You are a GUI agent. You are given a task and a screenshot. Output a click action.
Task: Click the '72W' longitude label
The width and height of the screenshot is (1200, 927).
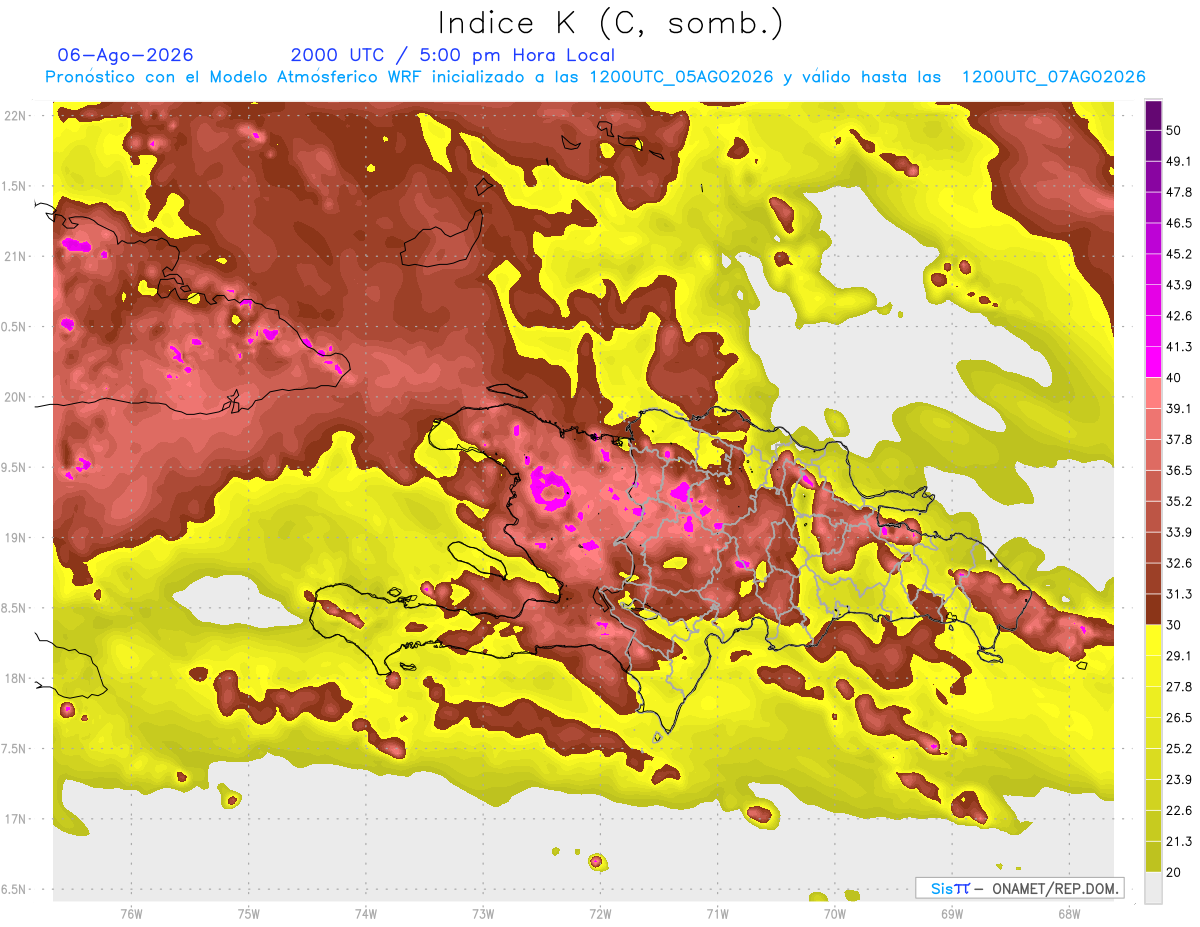click(x=600, y=913)
